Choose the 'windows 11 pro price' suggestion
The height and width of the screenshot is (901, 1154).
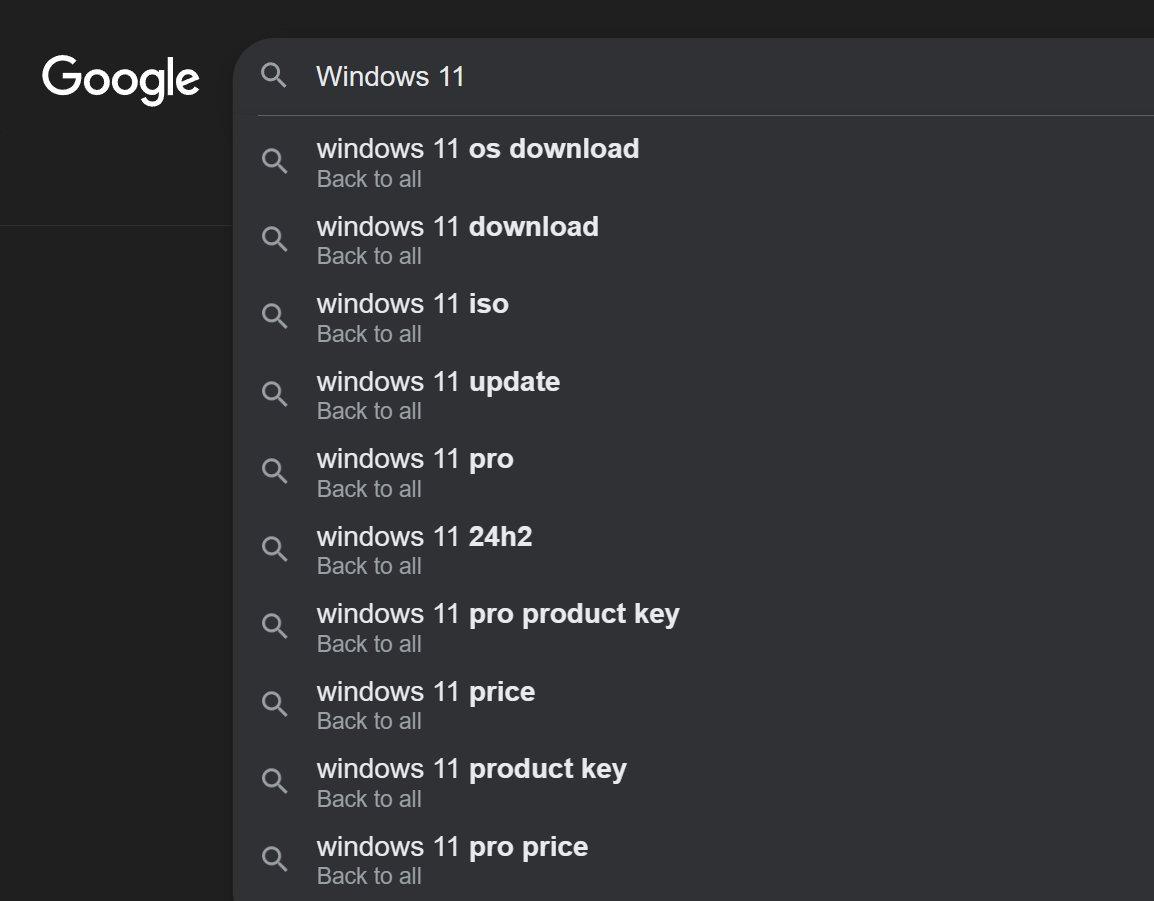pos(693,860)
